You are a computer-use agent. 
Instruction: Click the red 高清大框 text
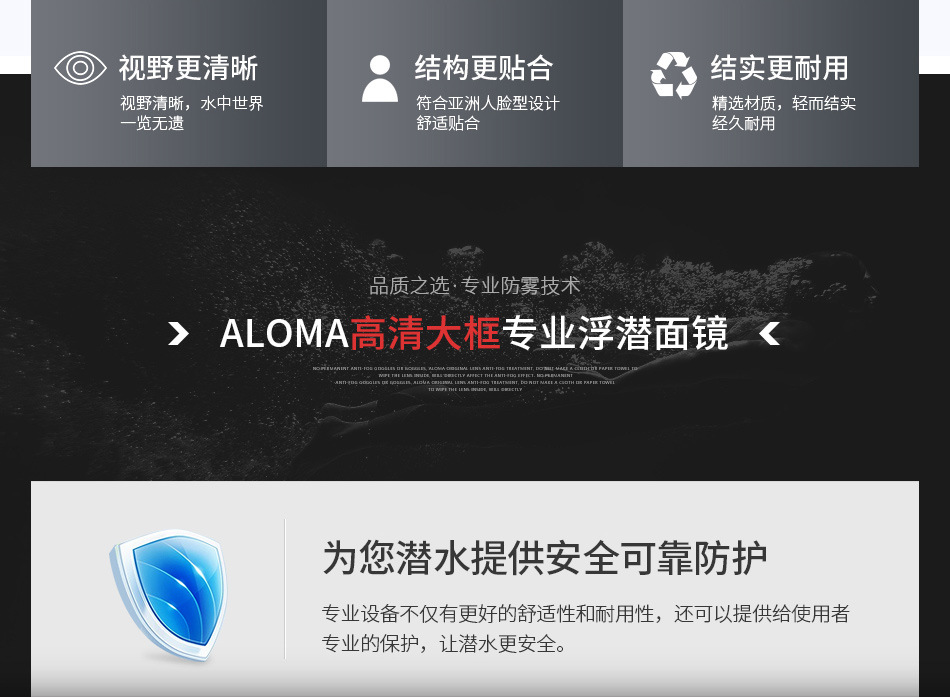[x=425, y=333]
